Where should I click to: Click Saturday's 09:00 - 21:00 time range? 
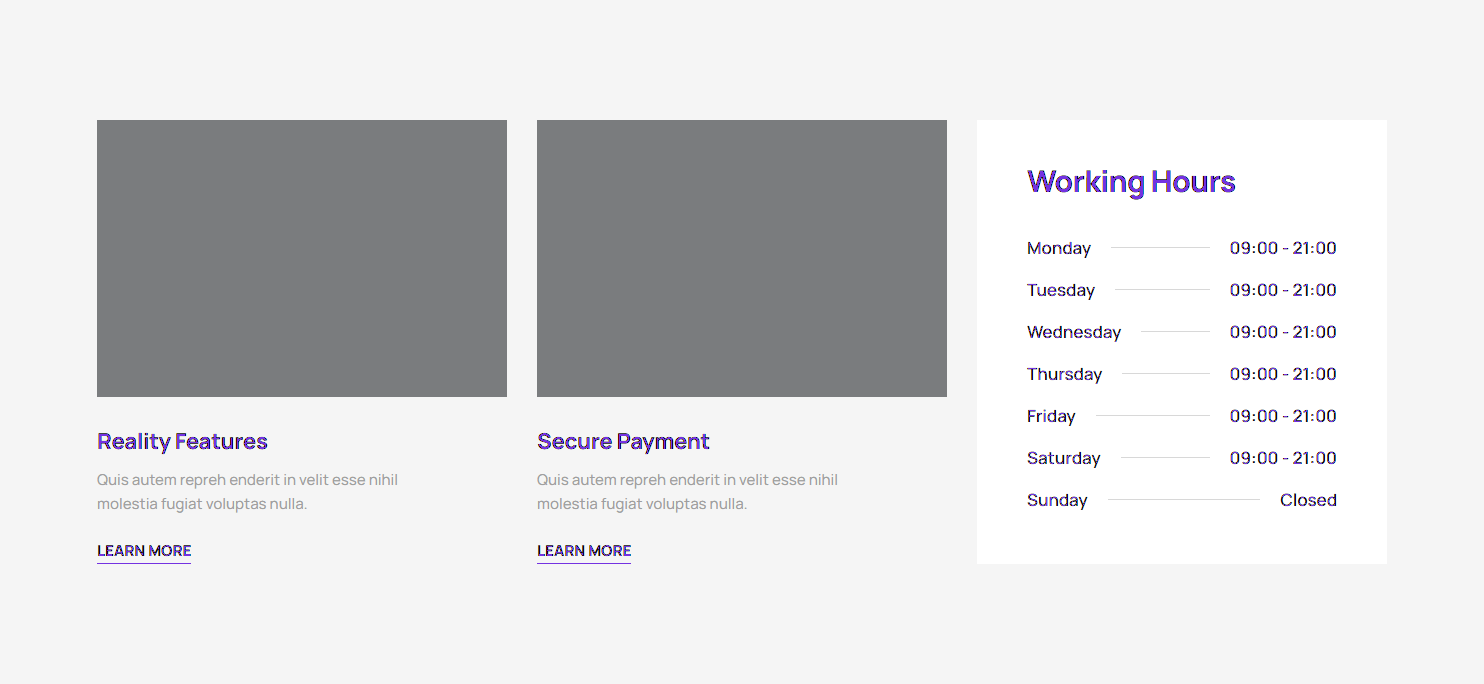[1282, 458]
